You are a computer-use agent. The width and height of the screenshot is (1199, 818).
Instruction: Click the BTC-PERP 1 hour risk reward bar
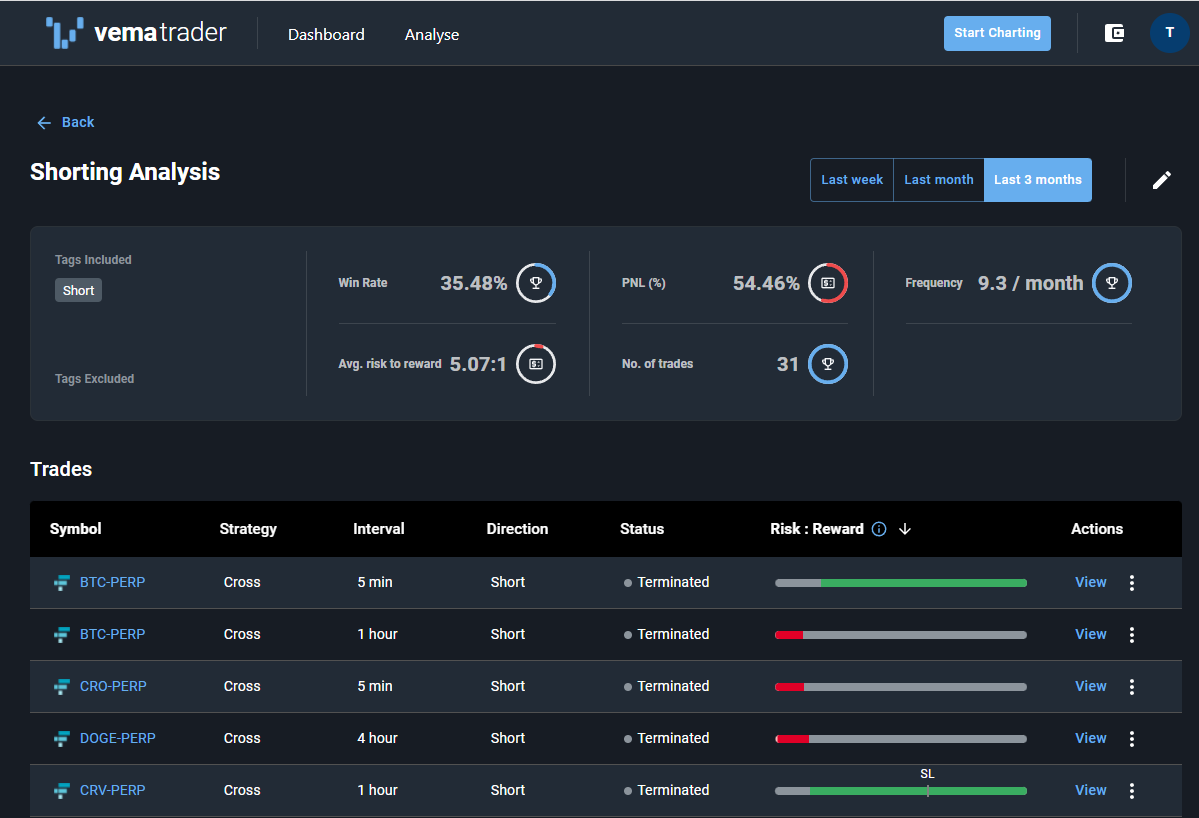click(901, 635)
